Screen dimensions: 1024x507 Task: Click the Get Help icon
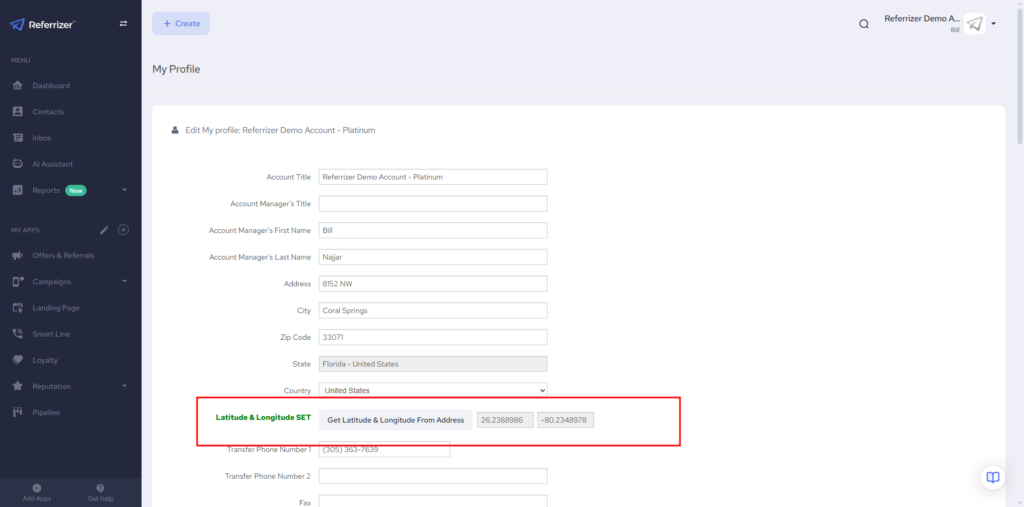(x=100, y=488)
